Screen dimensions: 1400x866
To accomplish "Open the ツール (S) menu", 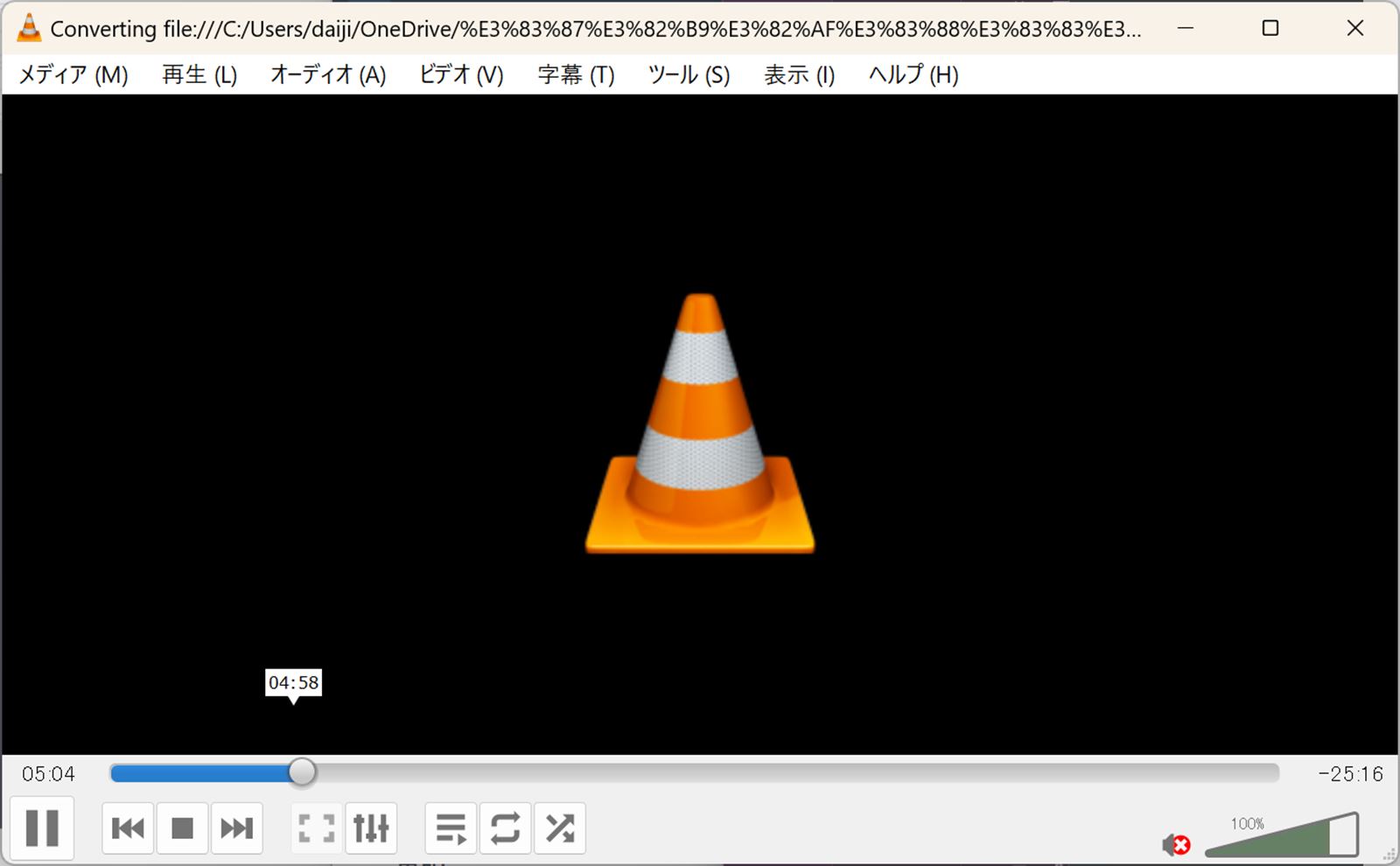I will click(x=689, y=74).
